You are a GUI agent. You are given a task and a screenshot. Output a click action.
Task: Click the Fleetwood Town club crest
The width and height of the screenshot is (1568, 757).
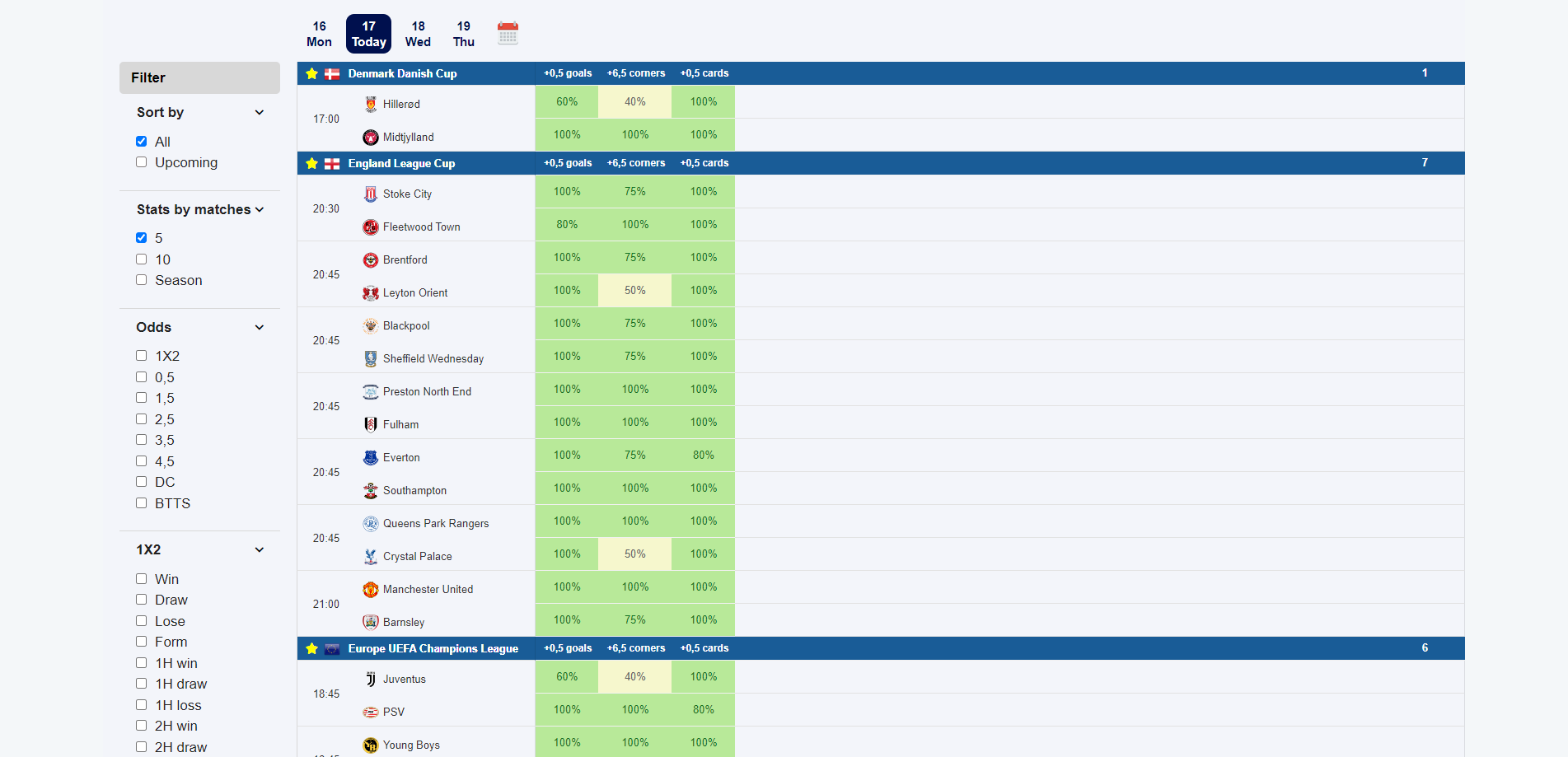pyautogui.click(x=371, y=227)
